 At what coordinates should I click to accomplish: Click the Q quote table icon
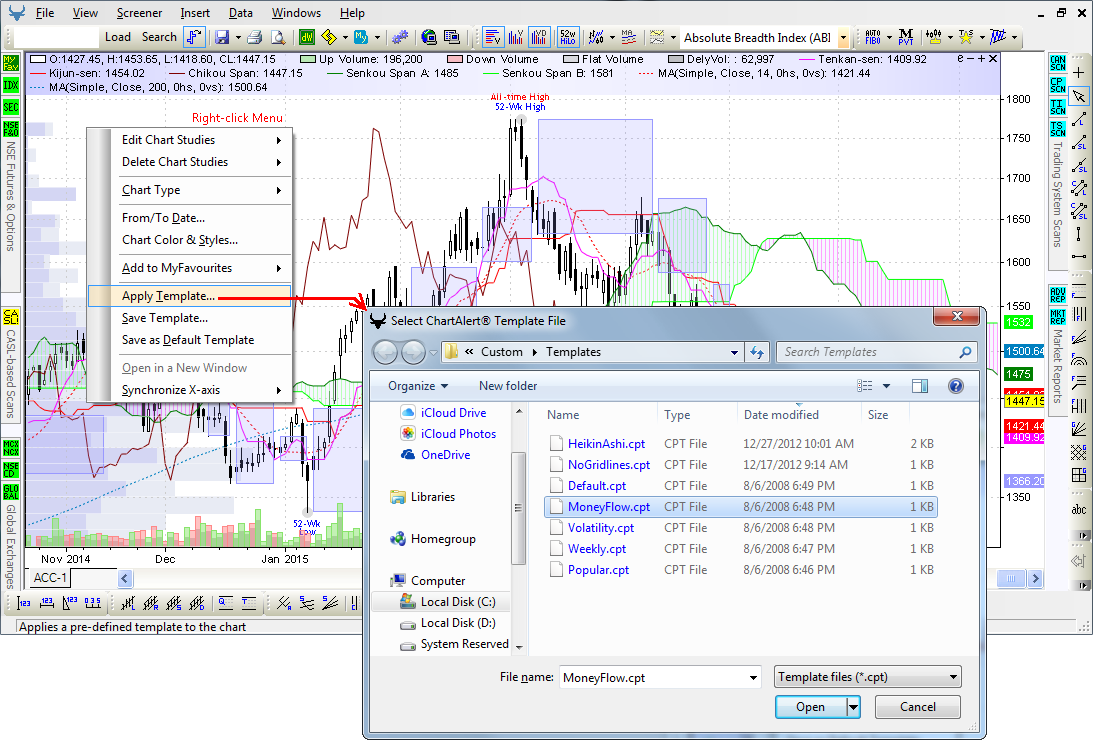tap(226, 603)
